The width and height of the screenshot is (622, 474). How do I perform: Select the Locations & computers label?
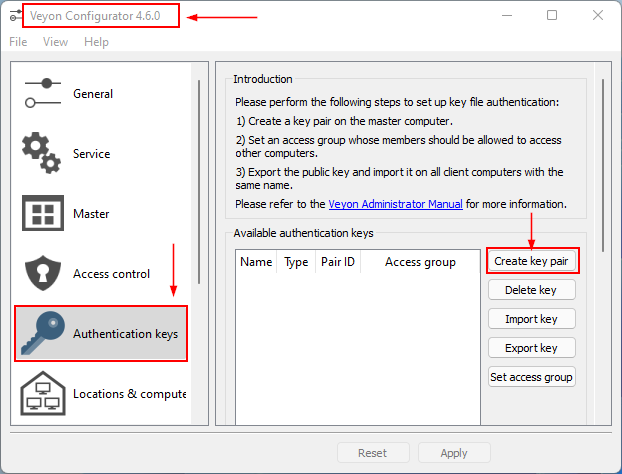pyautogui.click(x=129, y=394)
